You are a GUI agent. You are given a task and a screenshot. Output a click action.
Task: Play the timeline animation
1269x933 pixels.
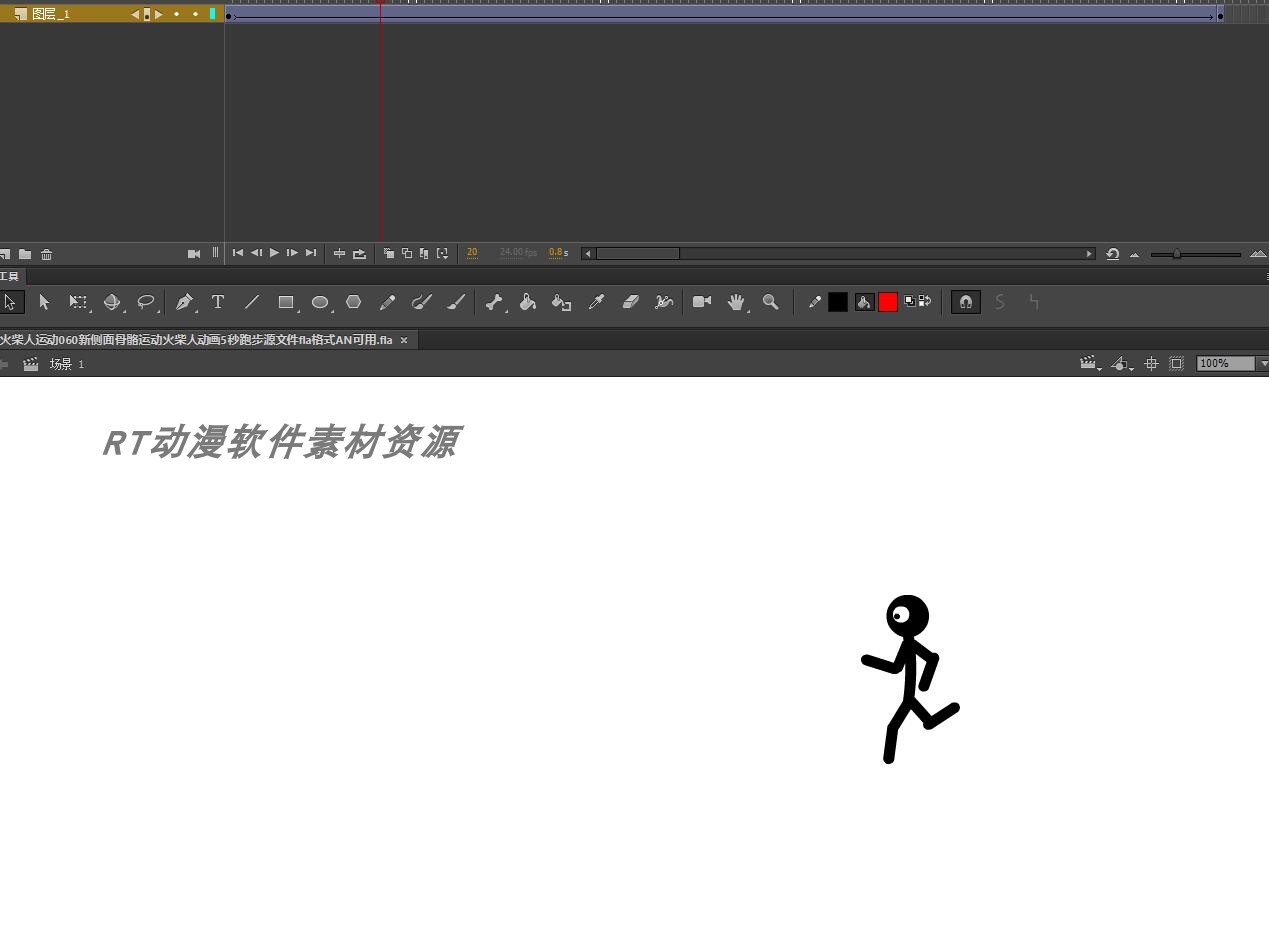point(274,253)
